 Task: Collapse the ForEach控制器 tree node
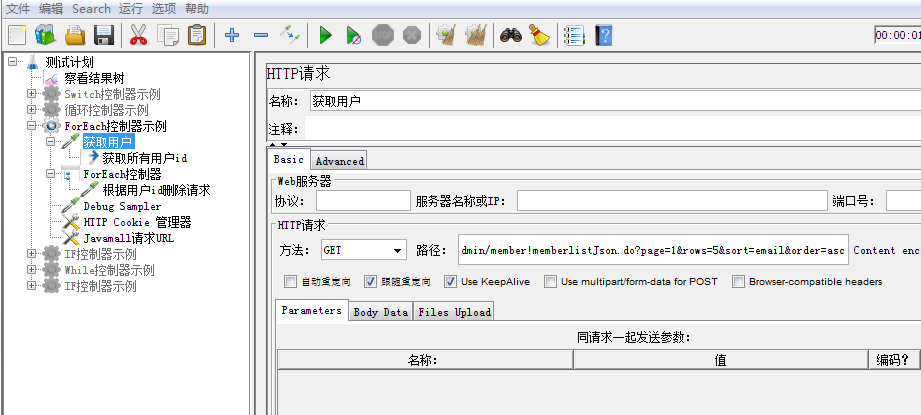point(51,174)
